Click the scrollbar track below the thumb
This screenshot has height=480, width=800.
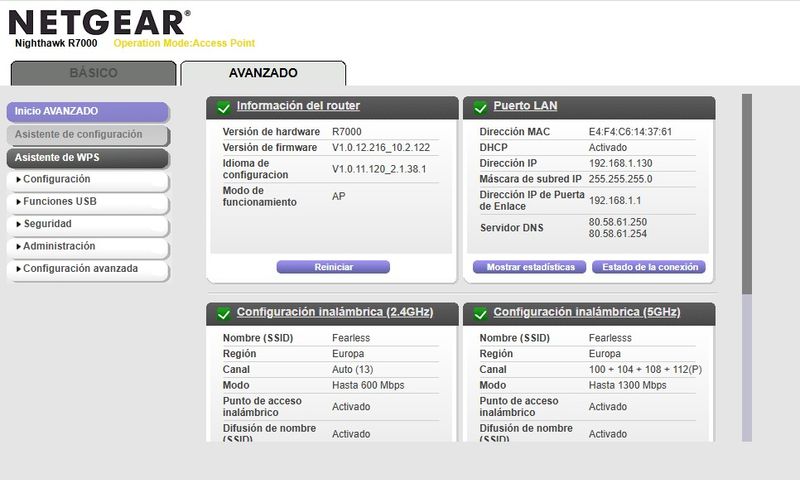747,367
